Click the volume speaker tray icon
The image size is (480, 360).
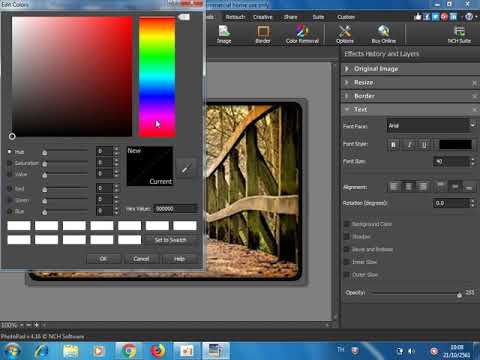(411, 351)
